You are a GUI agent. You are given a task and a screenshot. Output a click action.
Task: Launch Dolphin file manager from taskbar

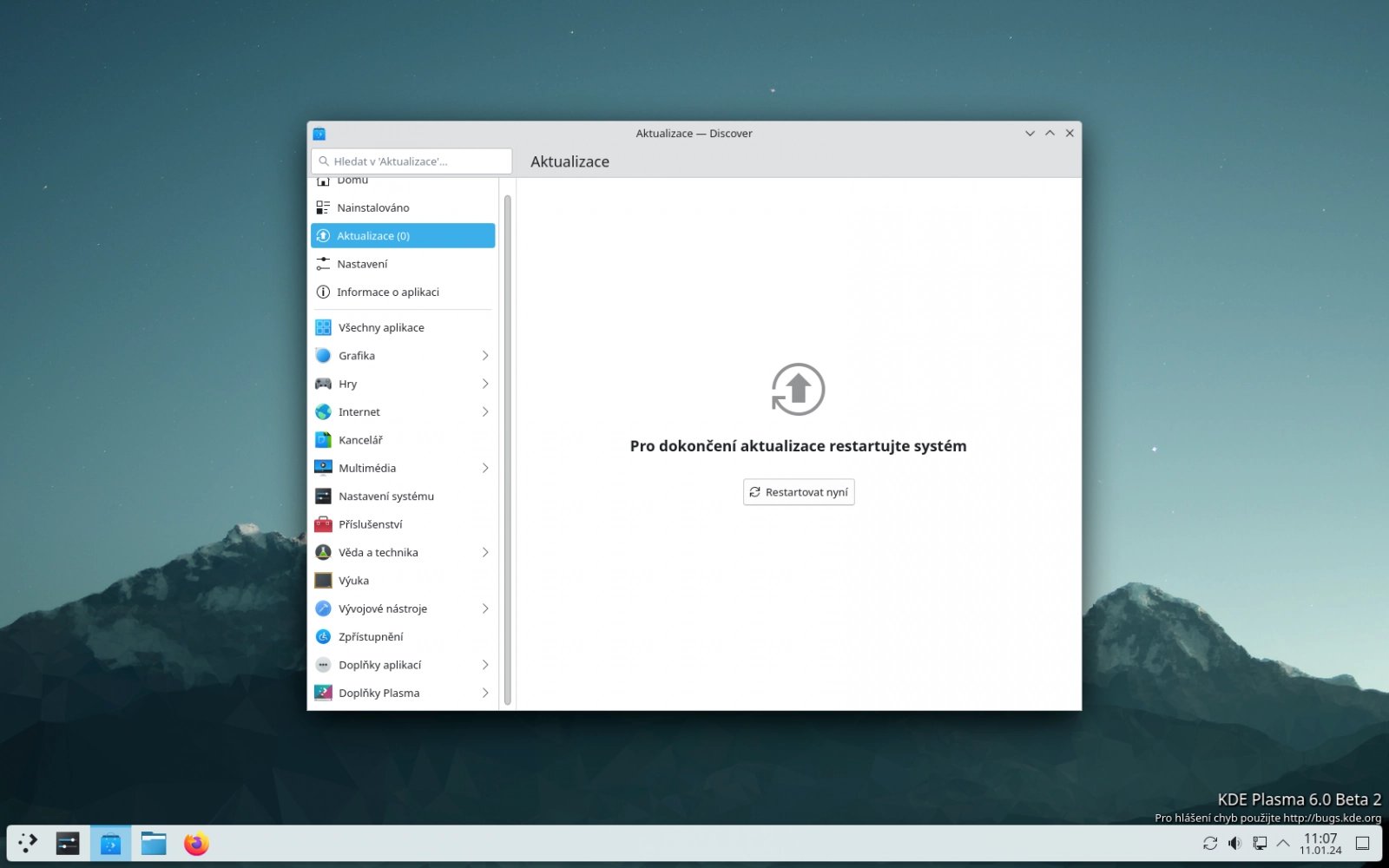[x=154, y=843]
